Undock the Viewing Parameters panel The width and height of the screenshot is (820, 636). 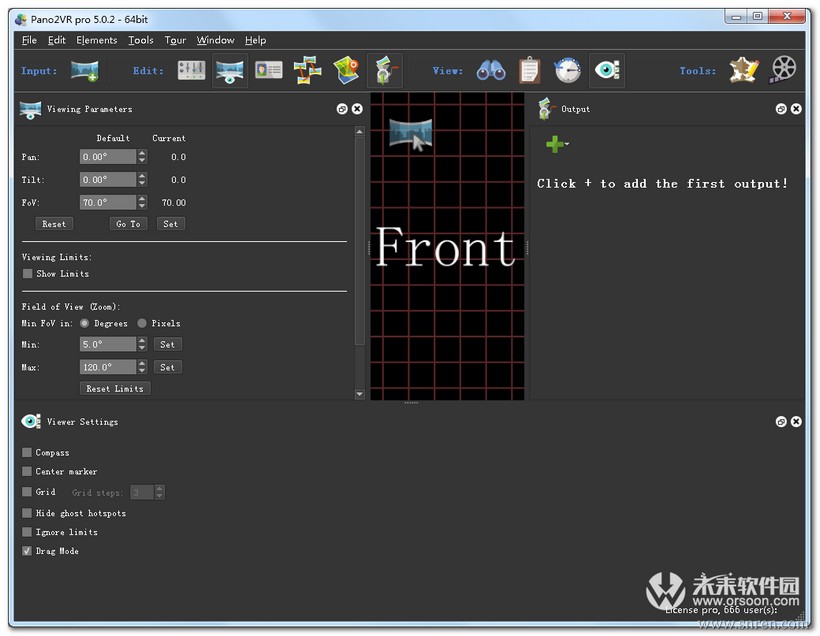342,109
